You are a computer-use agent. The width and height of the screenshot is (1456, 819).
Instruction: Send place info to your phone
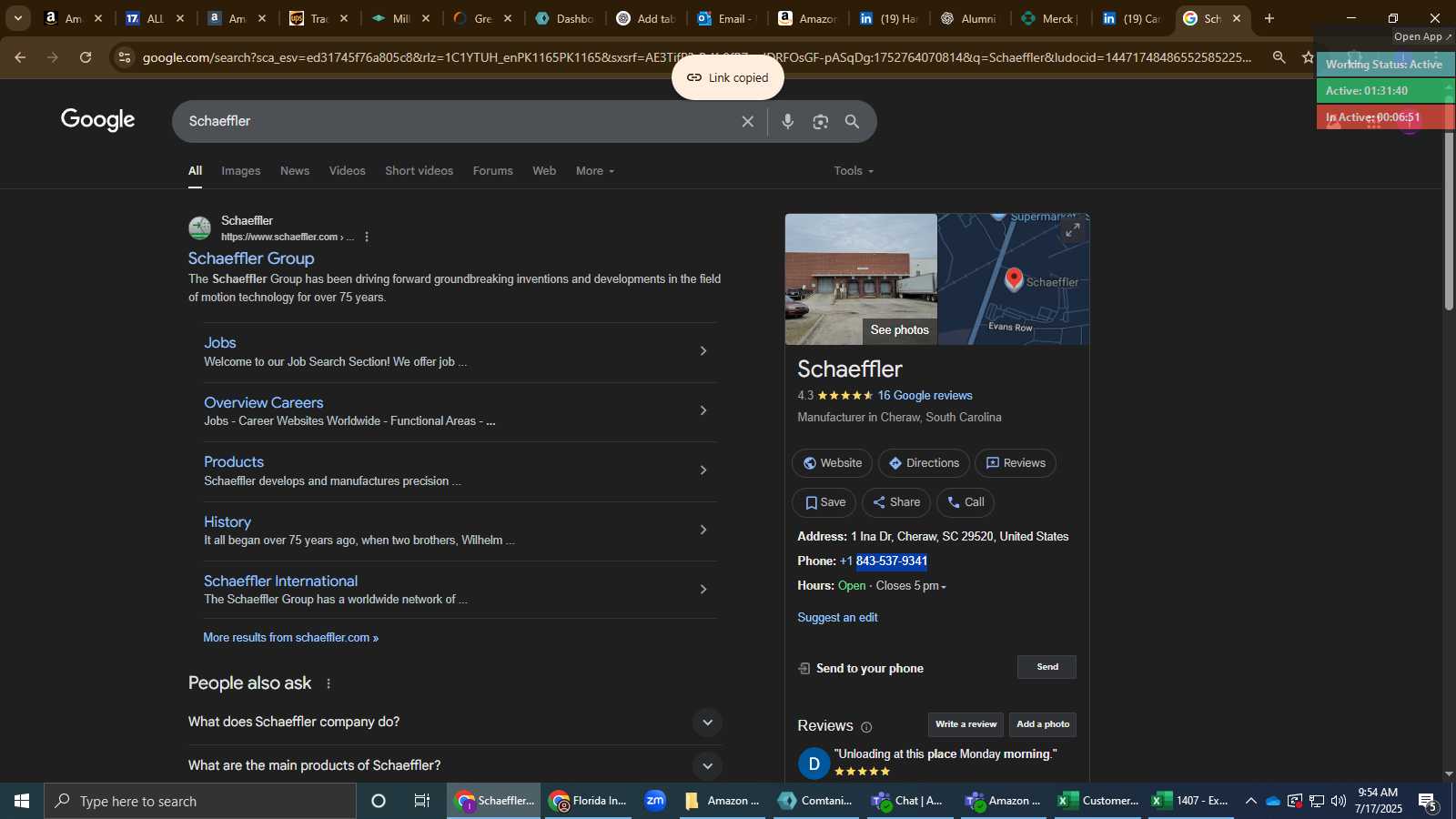(1046, 667)
